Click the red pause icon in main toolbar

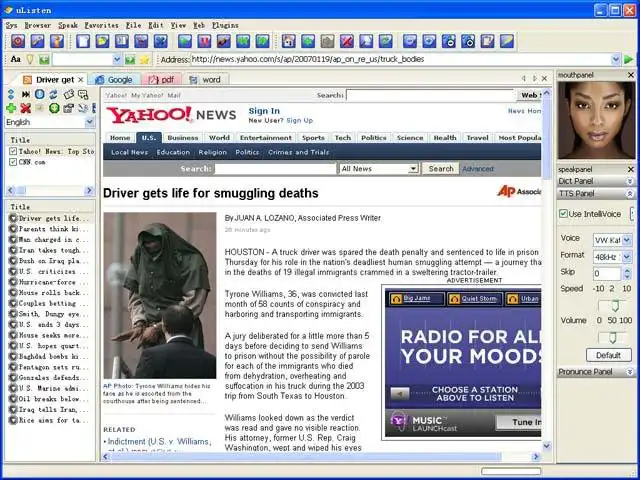[x=204, y=41]
